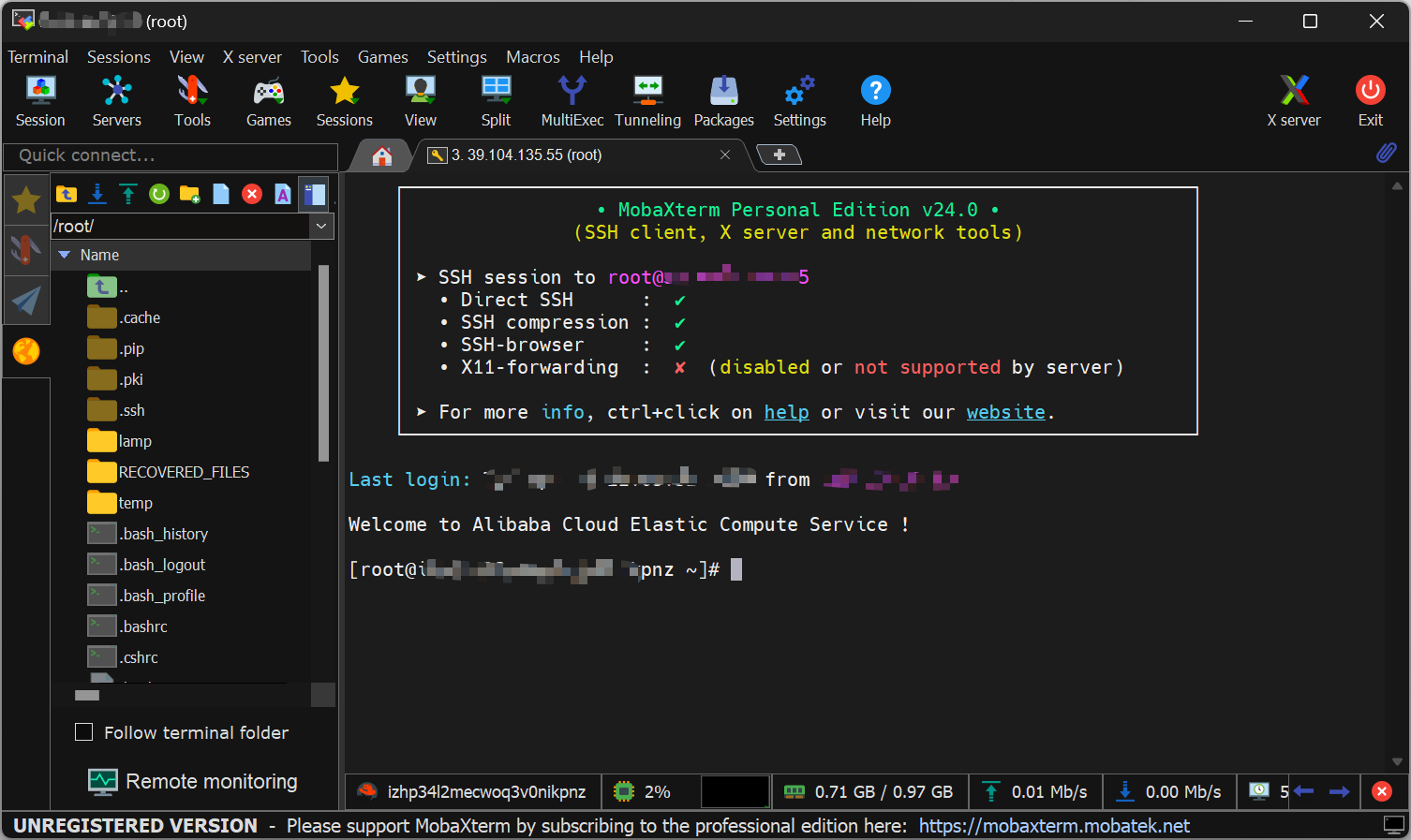This screenshot has width=1411, height=840.
Task: Click the file list vertical scrollbar
Action: [x=323, y=363]
